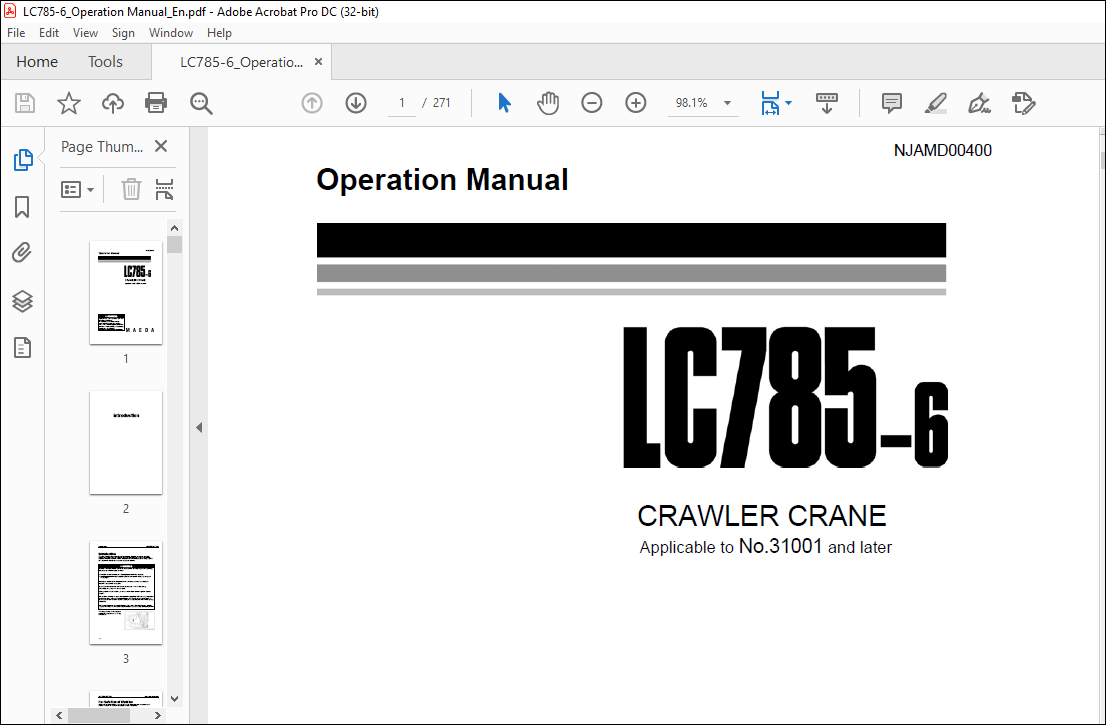Image resolution: width=1106 pixels, height=725 pixels.
Task: Select page 2 Introduction thumbnail
Action: click(126, 443)
